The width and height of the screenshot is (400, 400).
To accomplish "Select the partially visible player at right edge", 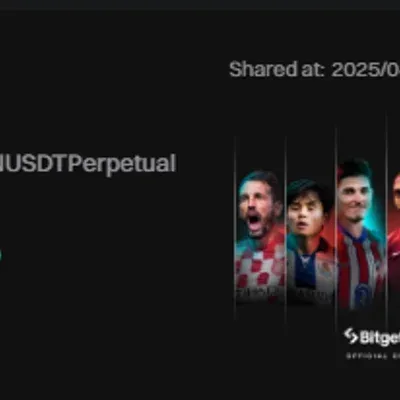I will pyautogui.click(x=394, y=233).
